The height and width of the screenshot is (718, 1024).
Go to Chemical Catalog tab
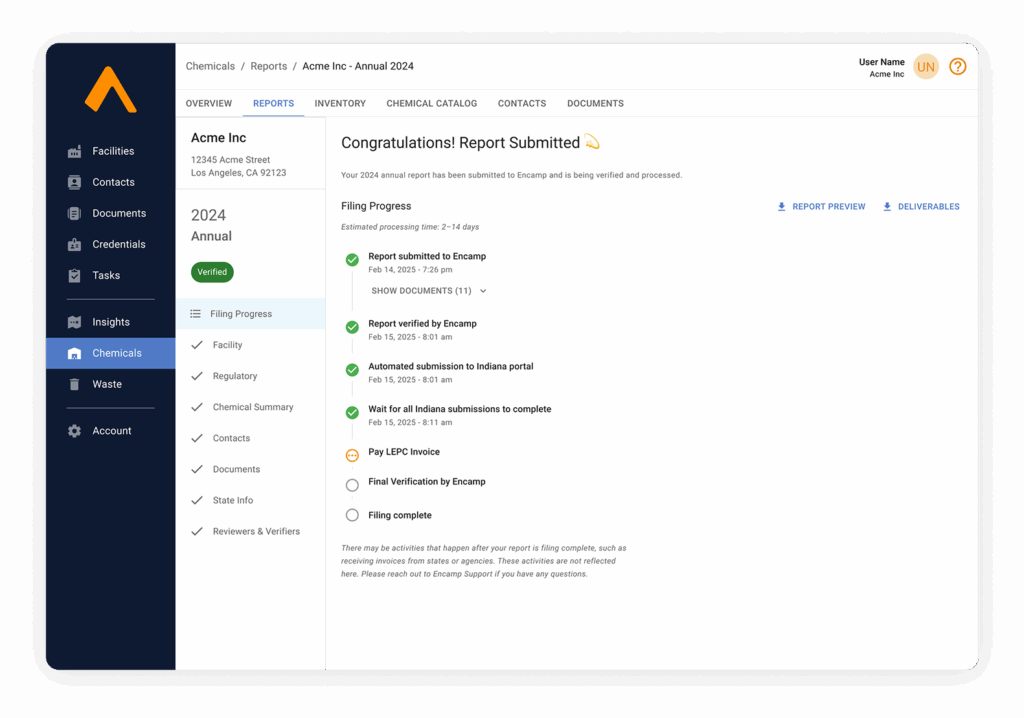tap(432, 103)
